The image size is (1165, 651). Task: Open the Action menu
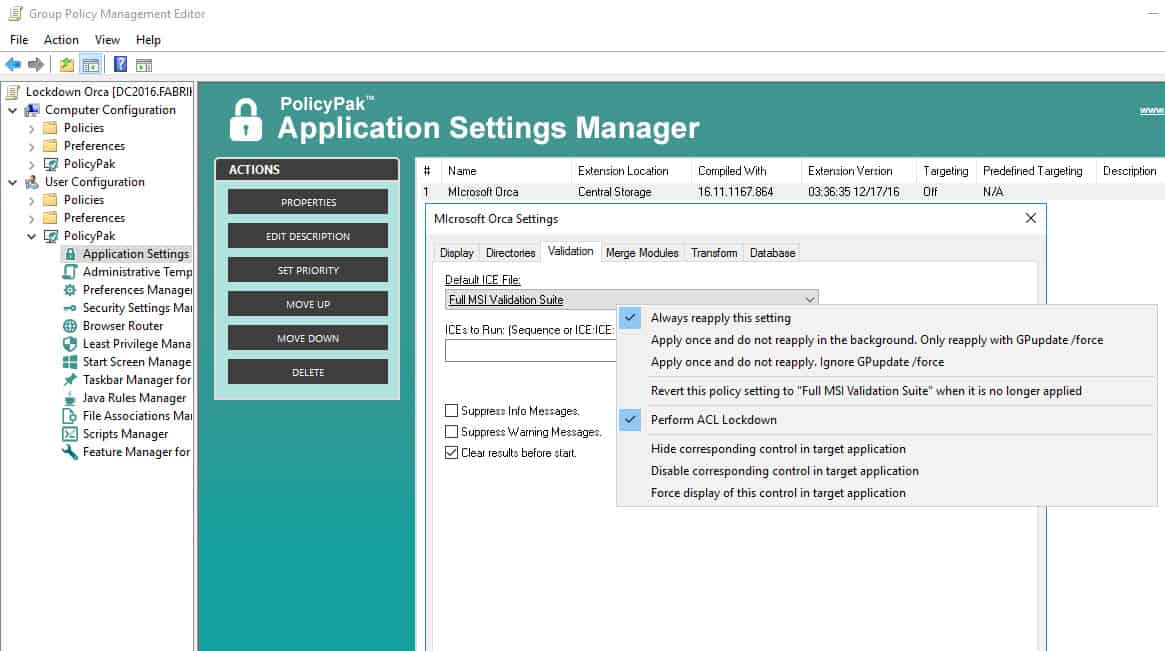[x=61, y=40]
